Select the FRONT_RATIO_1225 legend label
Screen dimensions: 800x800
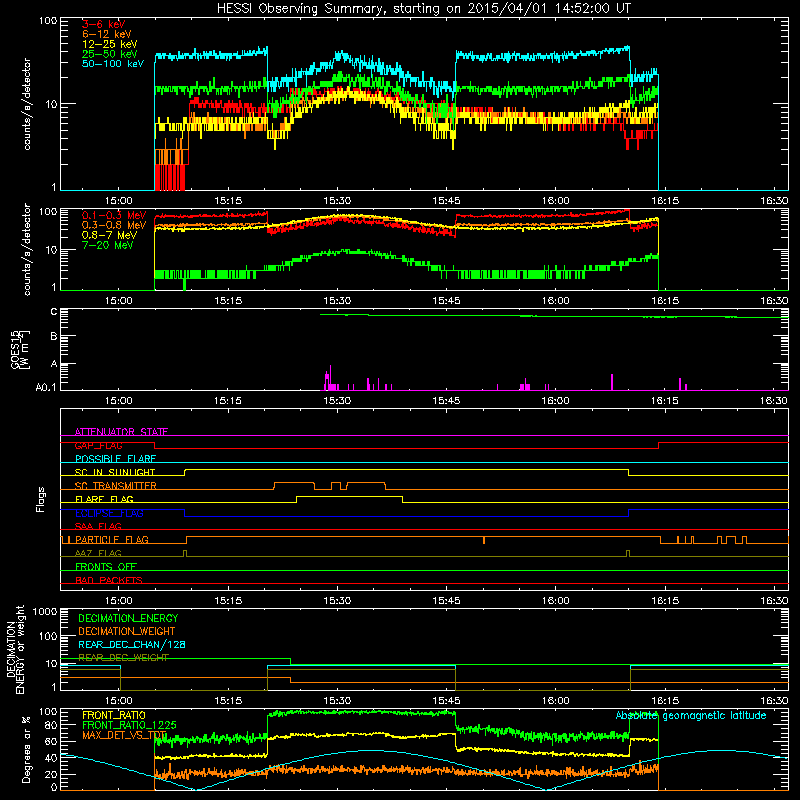(129, 725)
